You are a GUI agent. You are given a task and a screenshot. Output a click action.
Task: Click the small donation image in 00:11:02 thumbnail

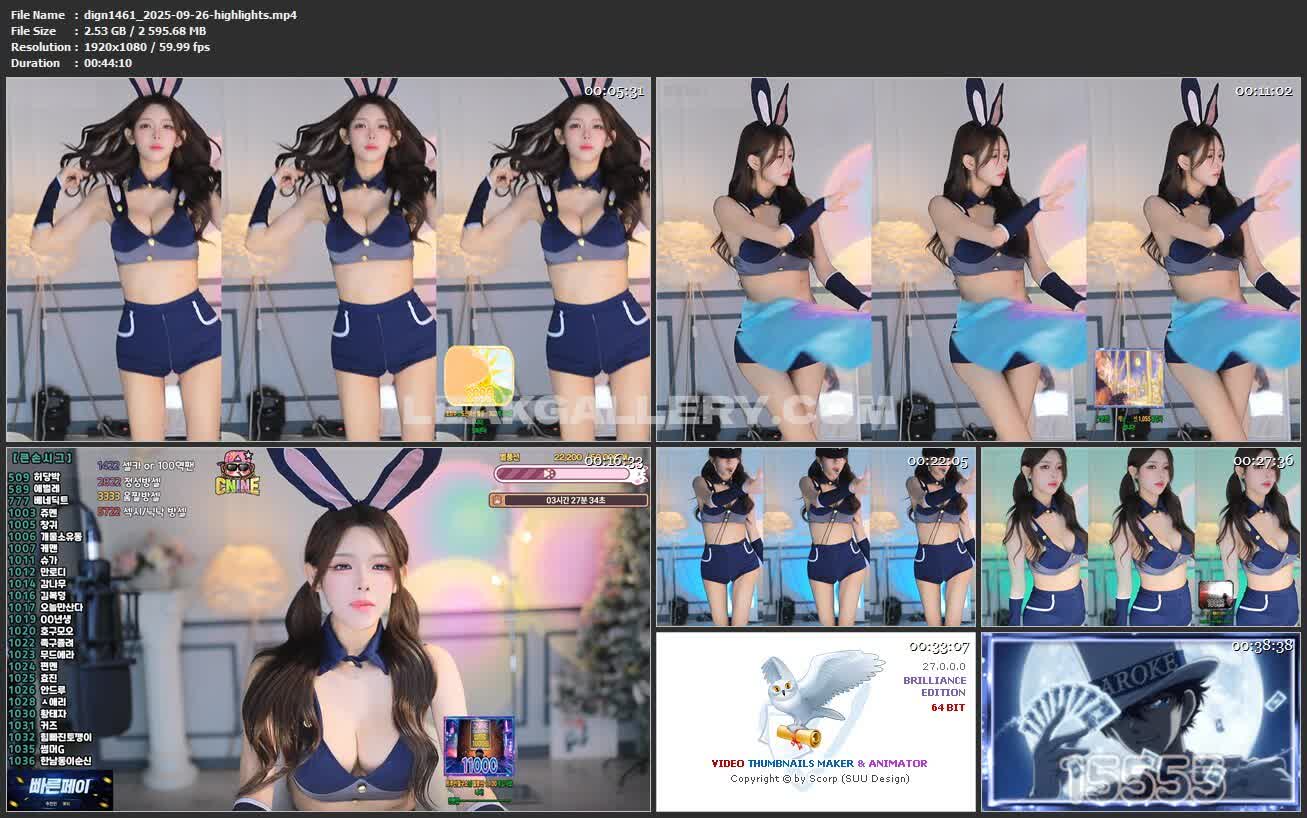tap(1129, 378)
